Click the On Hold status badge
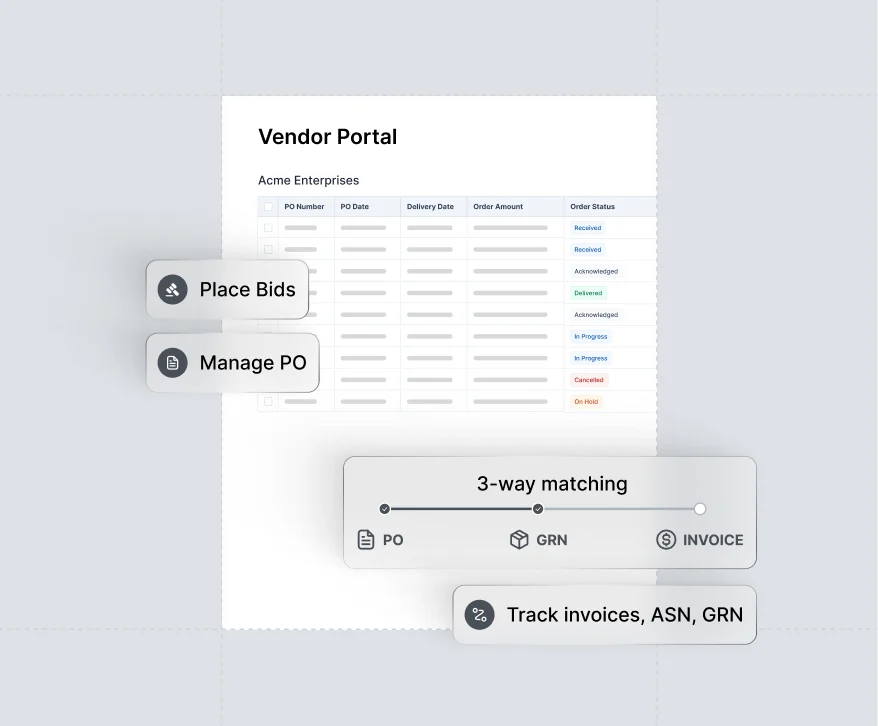Viewport: 878px width, 726px height. point(587,402)
